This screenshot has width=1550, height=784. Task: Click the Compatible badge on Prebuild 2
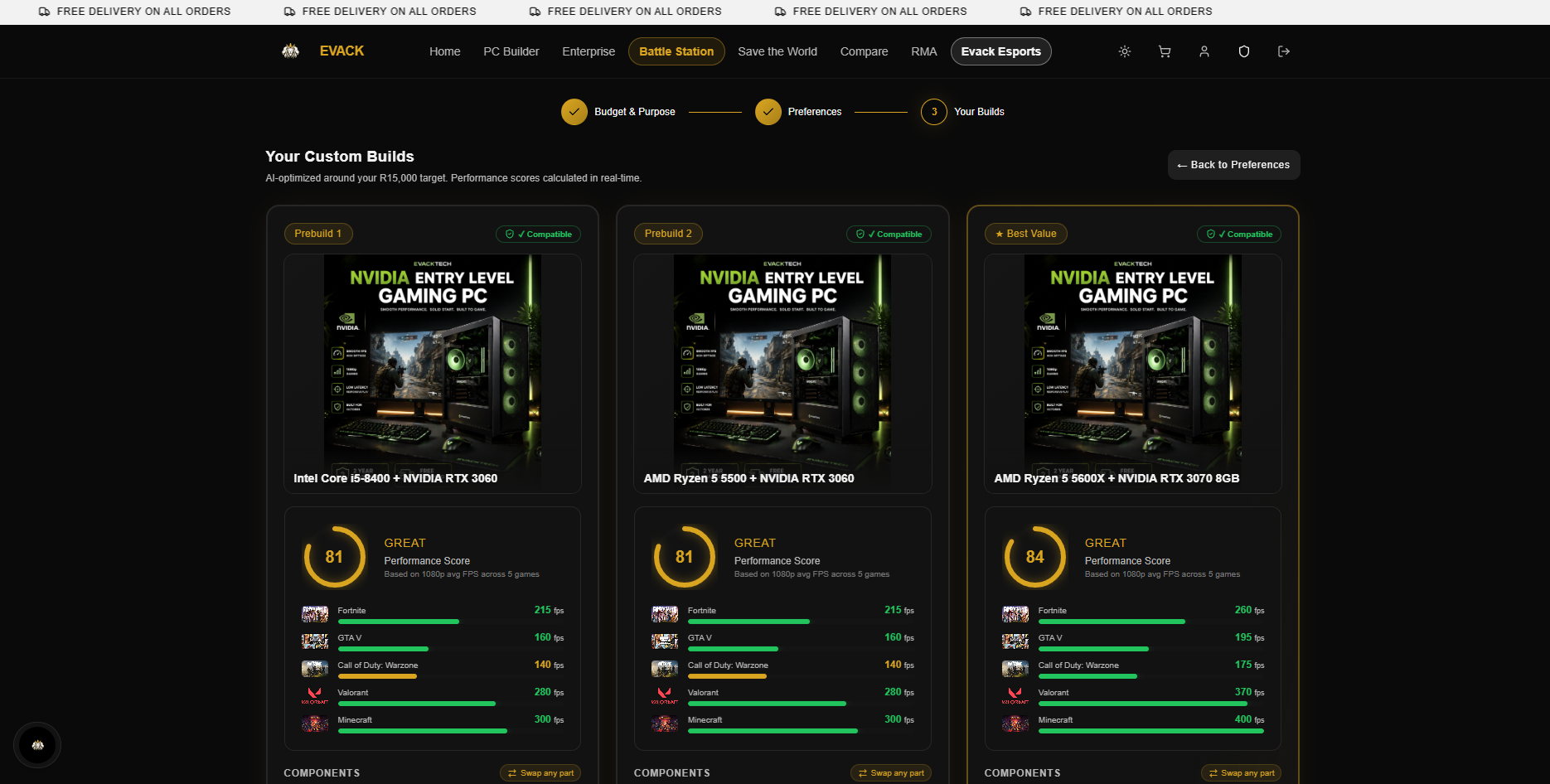pyautogui.click(x=889, y=235)
